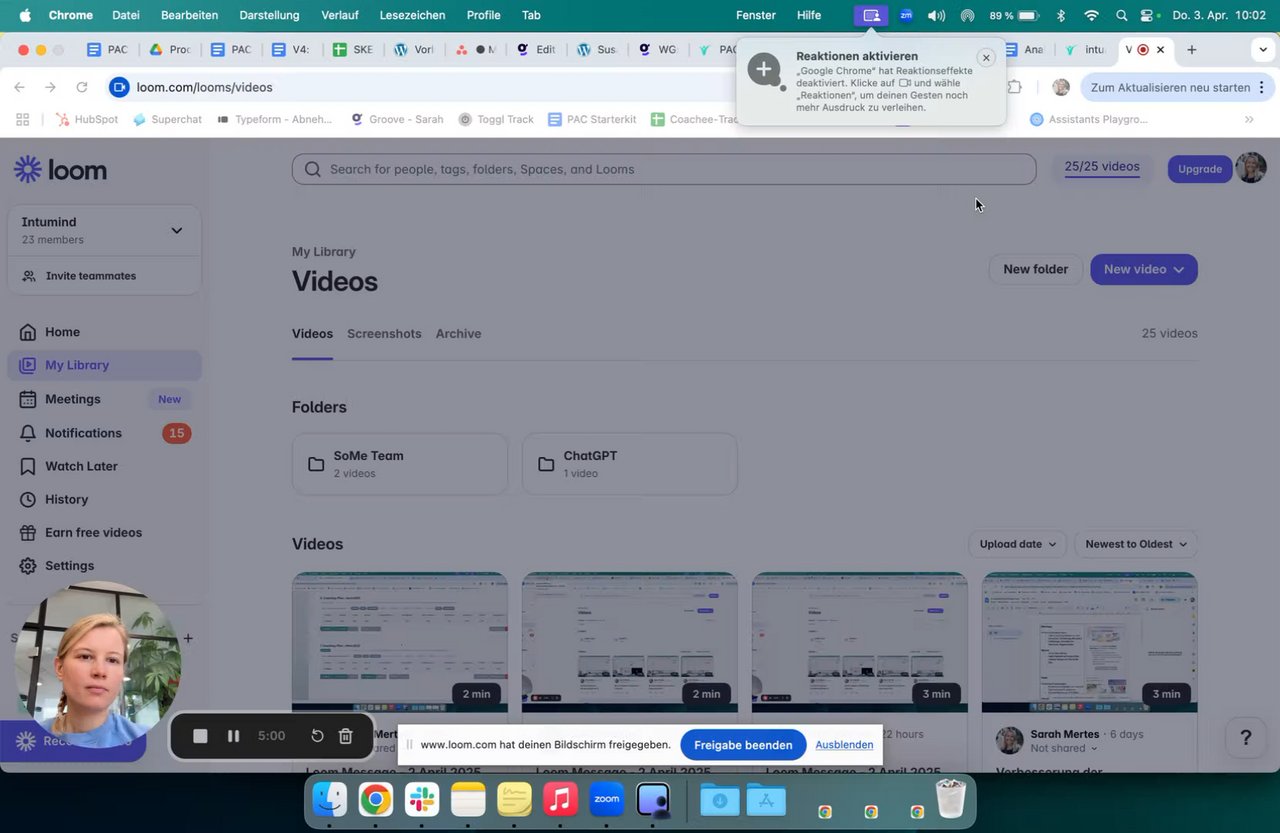Switch to the Archive tab
Viewport: 1280px width, 833px height.
[458, 334]
